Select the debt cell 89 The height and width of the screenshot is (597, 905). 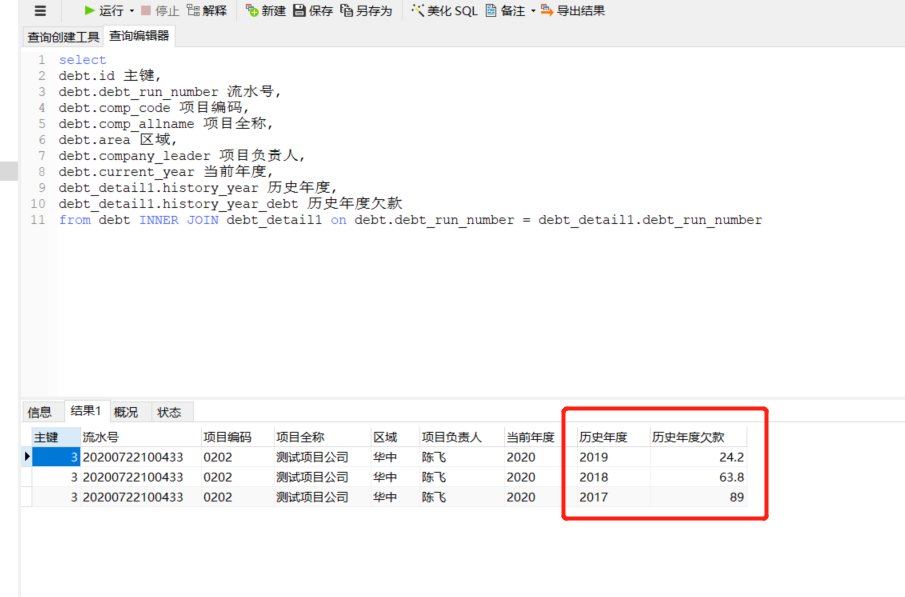pyautogui.click(x=698, y=497)
